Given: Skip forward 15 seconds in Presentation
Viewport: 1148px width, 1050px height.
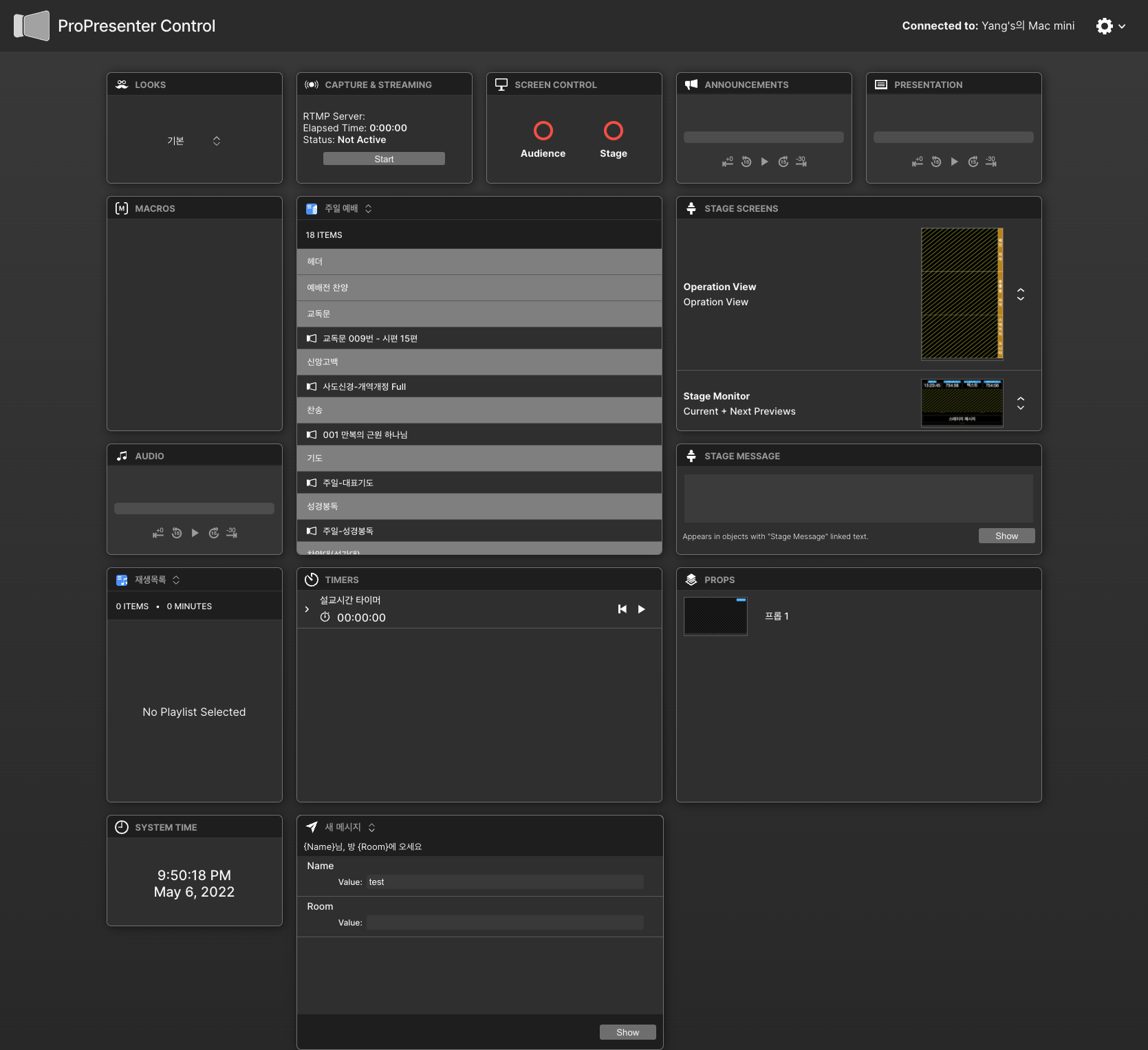Looking at the screenshot, I should coord(973,162).
